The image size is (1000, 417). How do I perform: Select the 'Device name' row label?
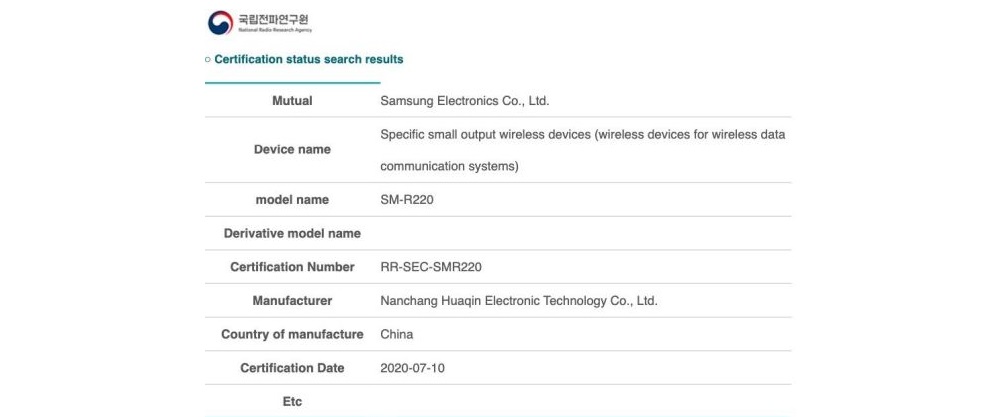coord(292,150)
